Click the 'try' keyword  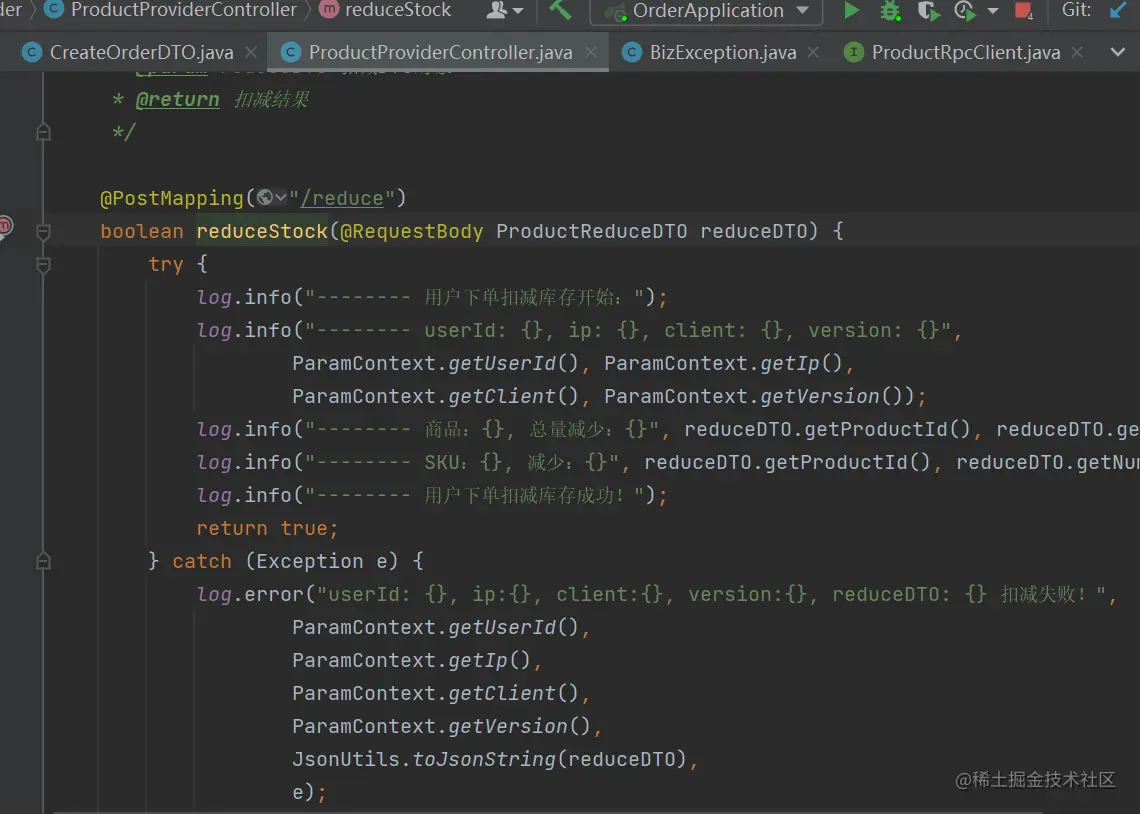point(166,265)
